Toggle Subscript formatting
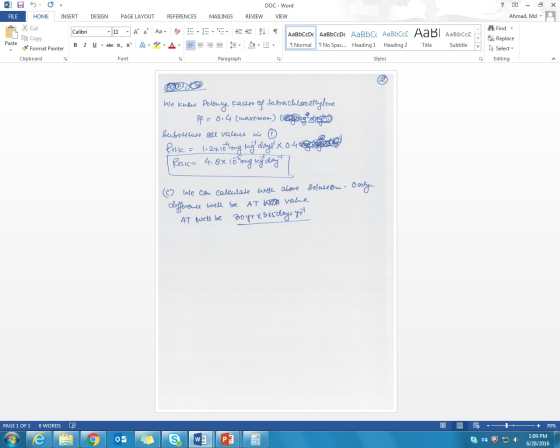The image size is (560, 448). (119, 45)
